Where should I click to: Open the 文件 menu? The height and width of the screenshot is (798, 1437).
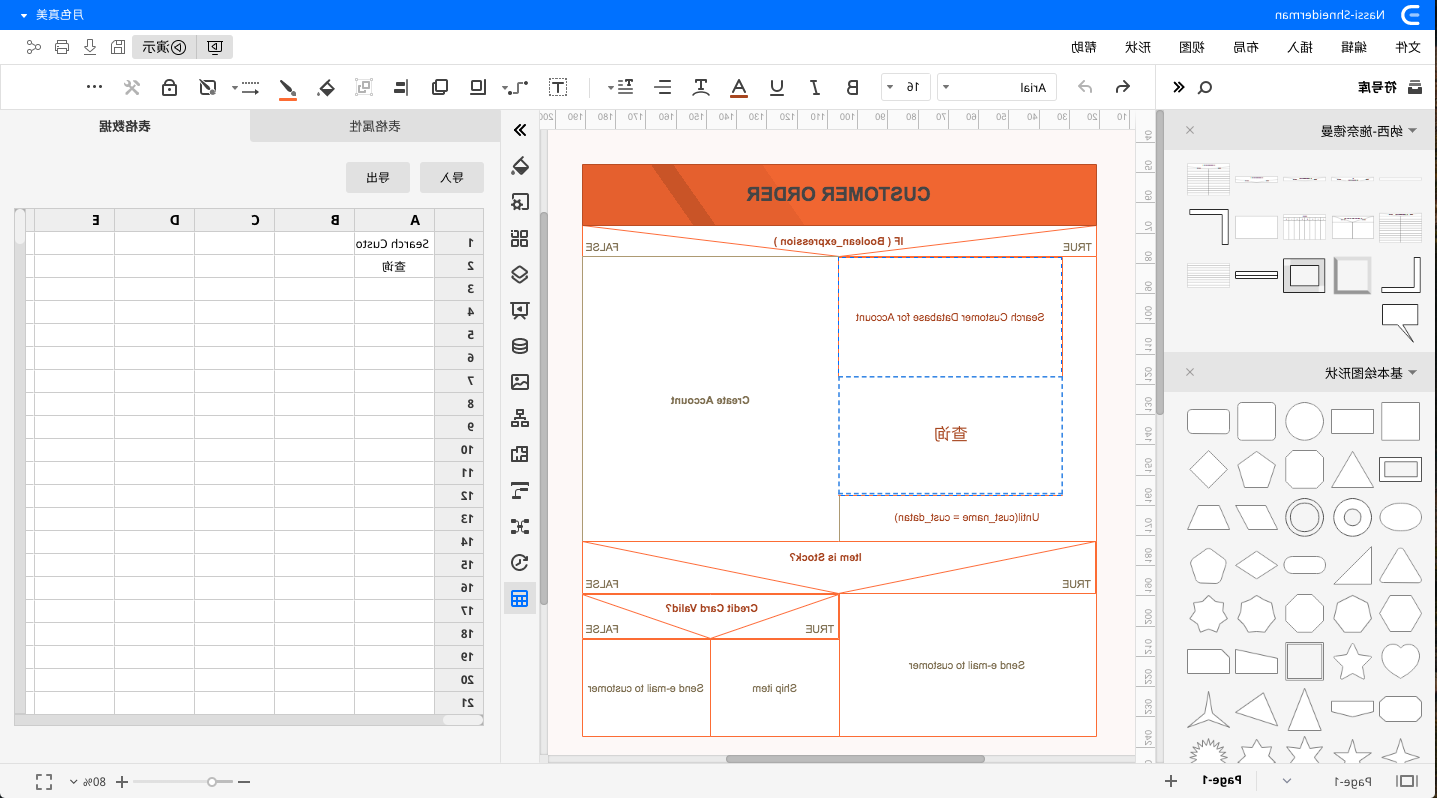point(1408,47)
